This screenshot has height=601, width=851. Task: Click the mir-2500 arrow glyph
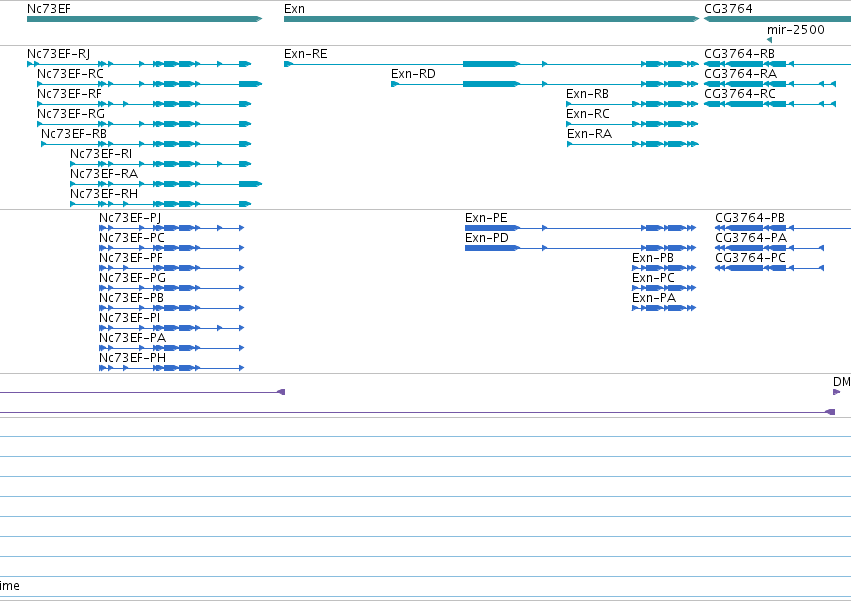[769, 40]
